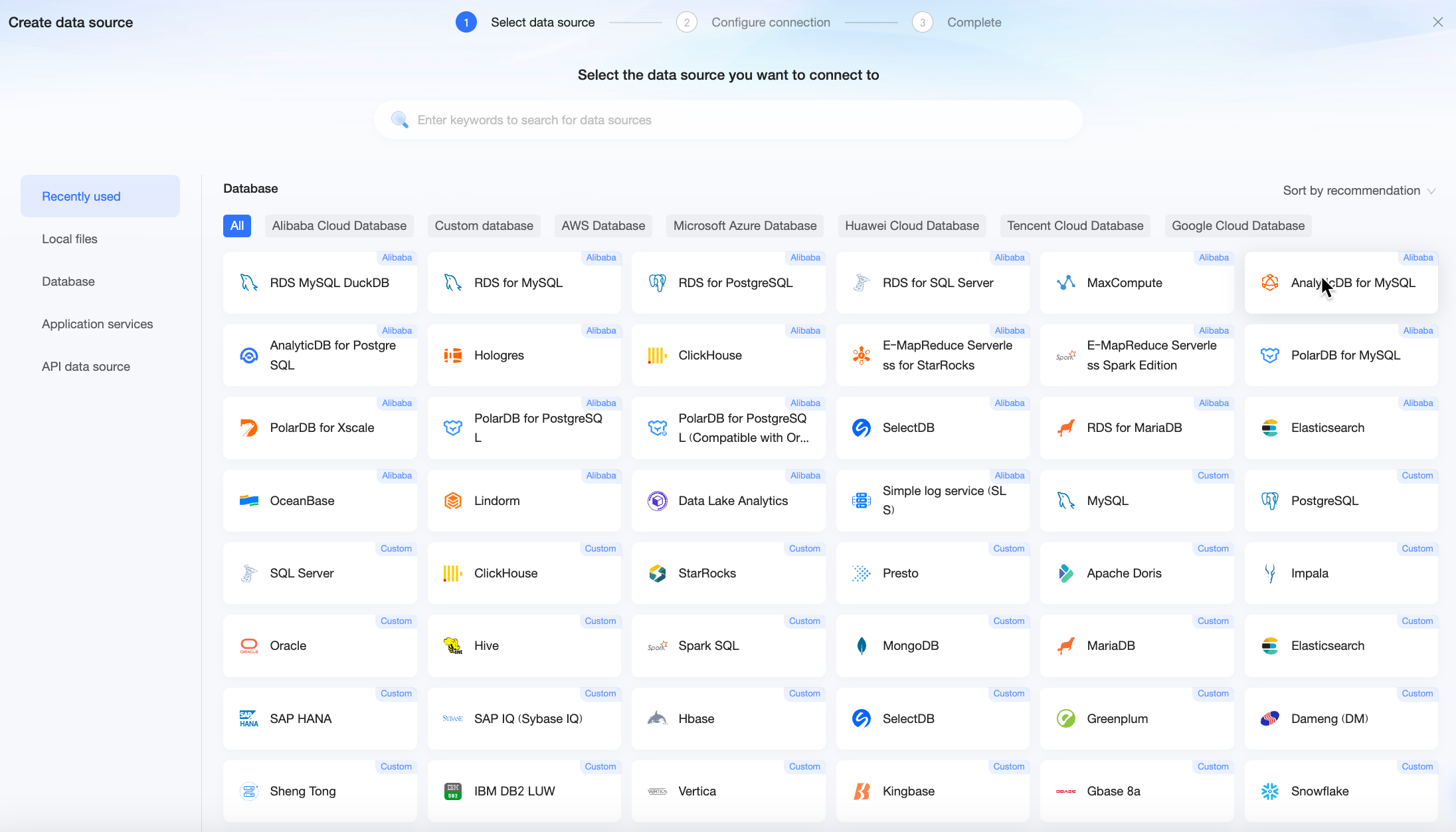Open Local files in sidebar
1456x832 pixels.
coord(70,239)
